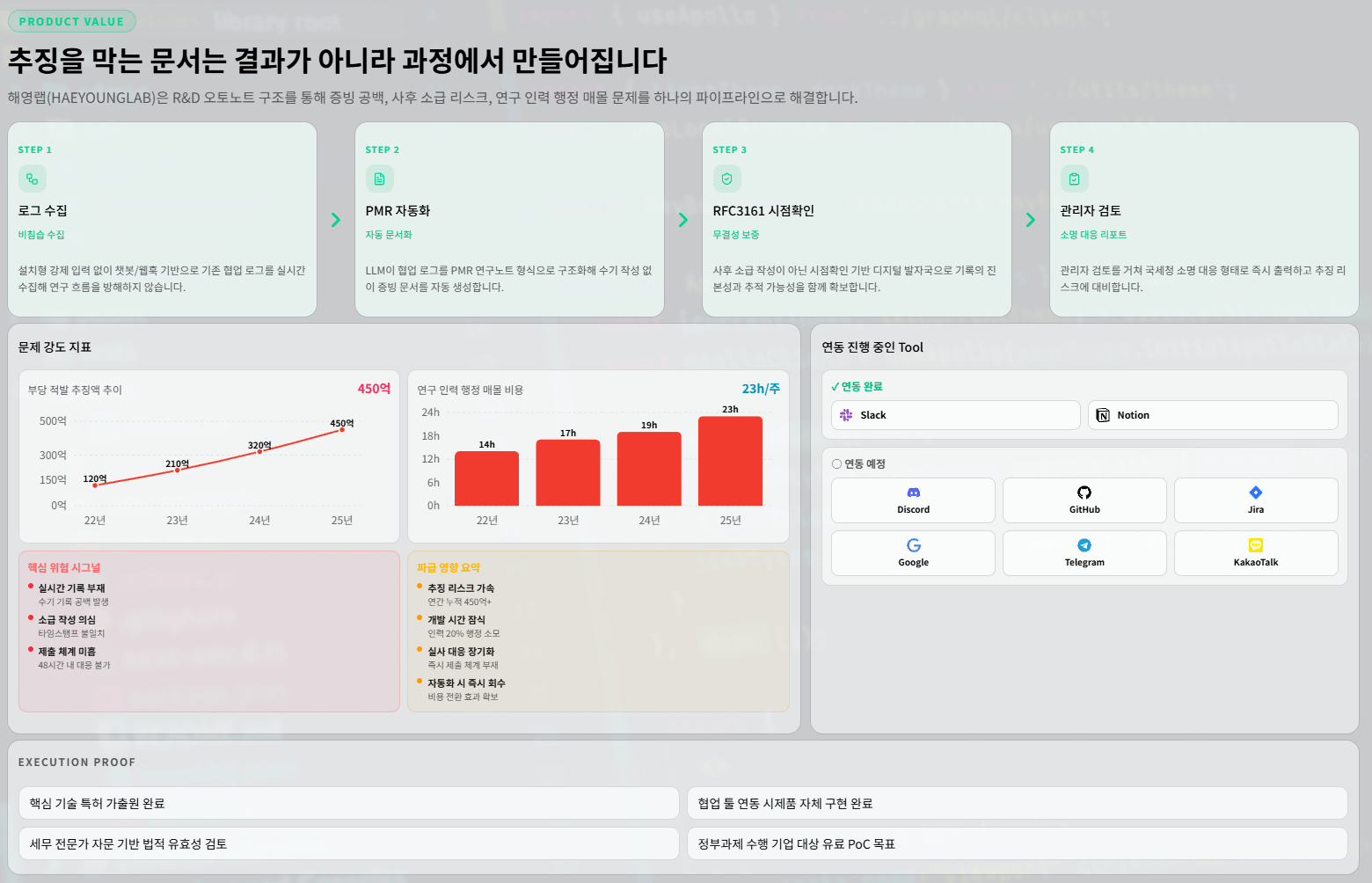The image size is (1372, 883).
Task: Click the 24년 bar labeled 19h
Action: [x=649, y=469]
